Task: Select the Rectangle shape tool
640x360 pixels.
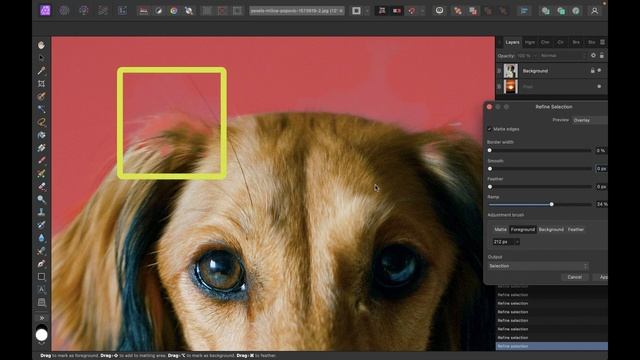Action: tap(41, 277)
